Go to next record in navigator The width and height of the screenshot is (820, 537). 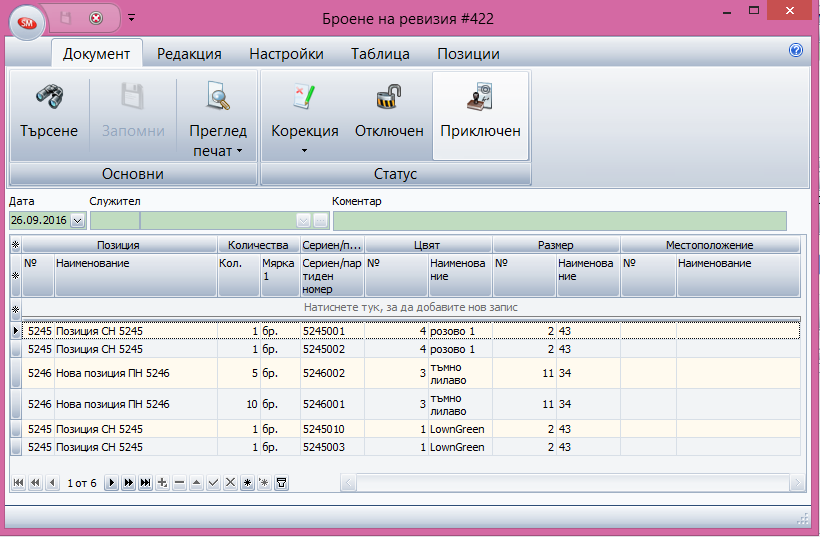pos(111,483)
